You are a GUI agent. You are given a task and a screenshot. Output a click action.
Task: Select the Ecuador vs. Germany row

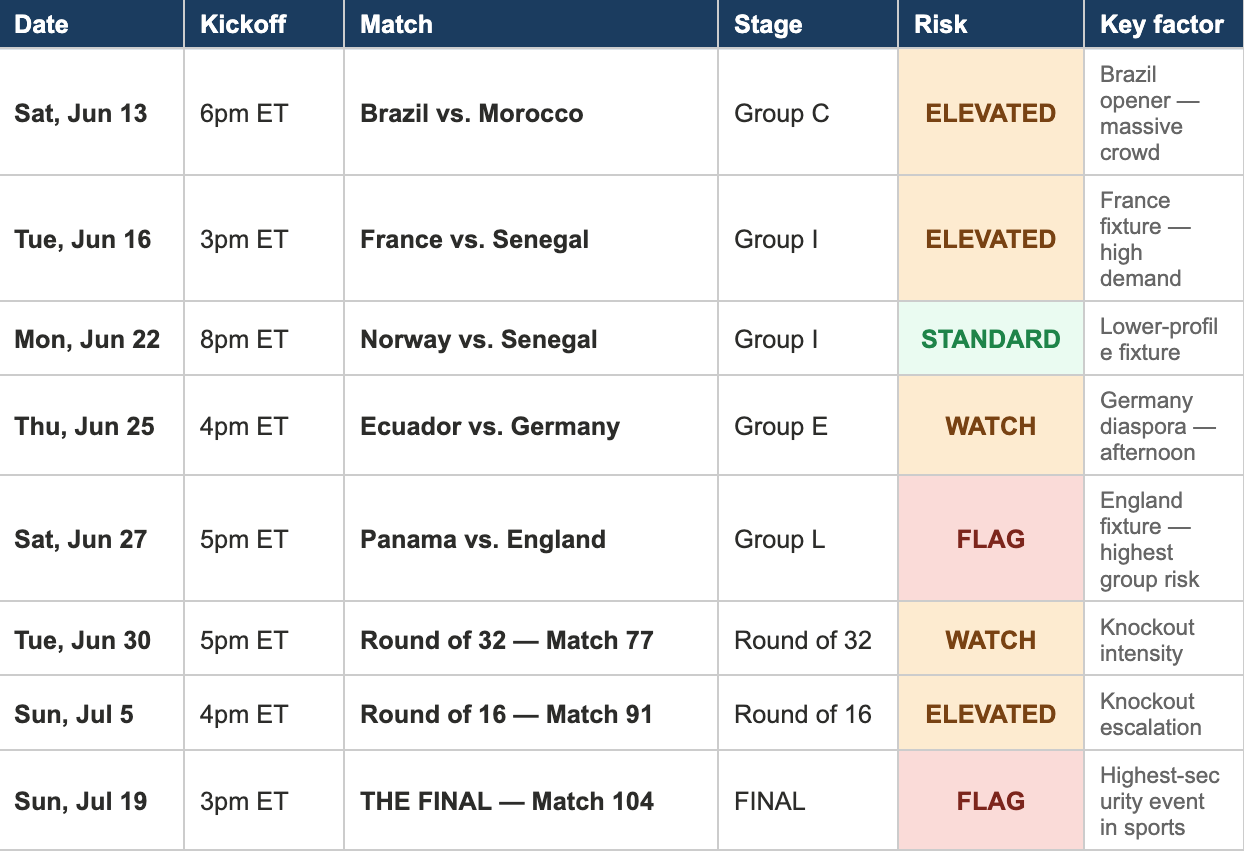pos(622,426)
